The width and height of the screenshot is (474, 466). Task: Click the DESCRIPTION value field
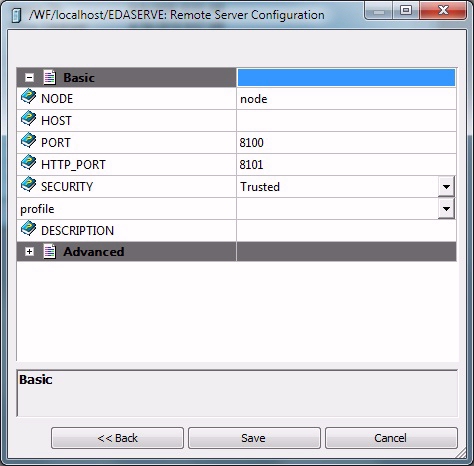pyautogui.click(x=346, y=231)
